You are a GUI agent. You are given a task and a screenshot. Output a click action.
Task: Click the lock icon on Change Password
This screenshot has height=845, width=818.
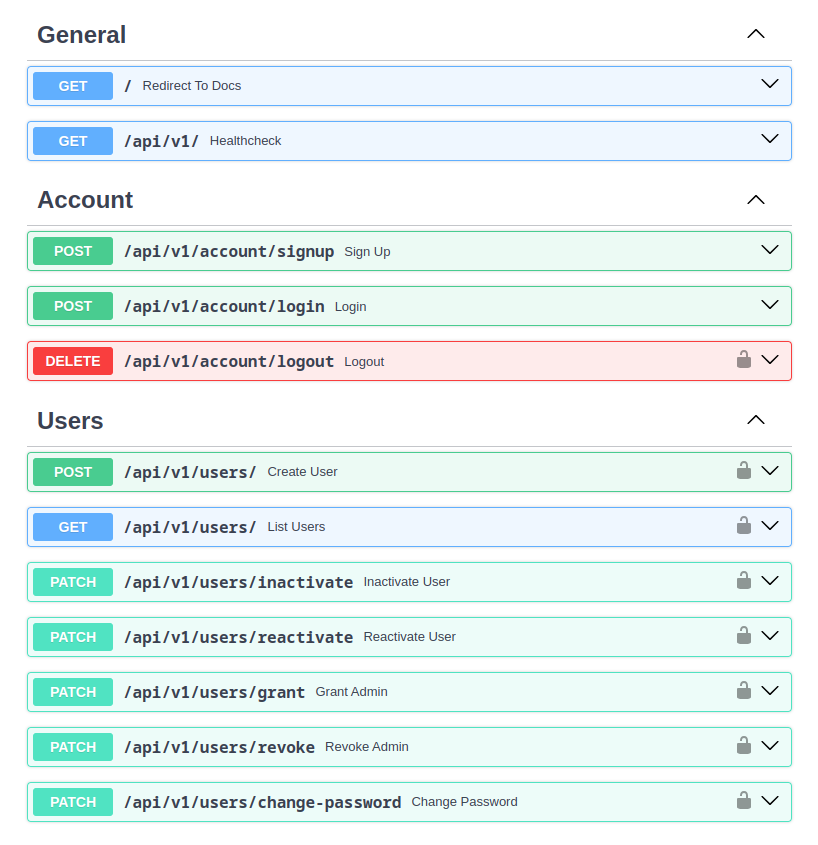coord(743,801)
